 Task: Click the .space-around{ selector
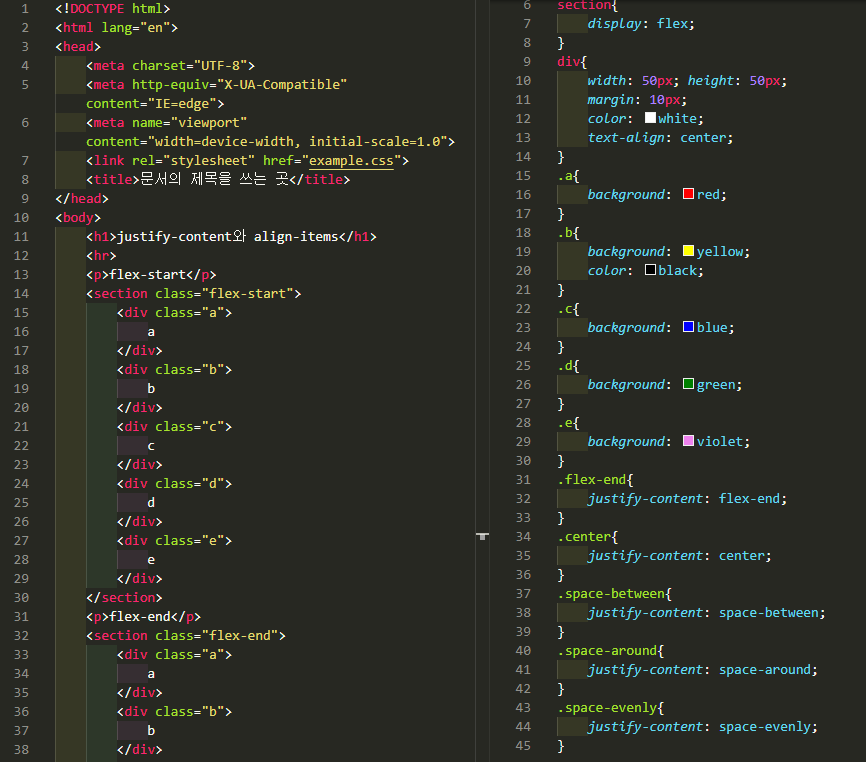click(x=611, y=650)
